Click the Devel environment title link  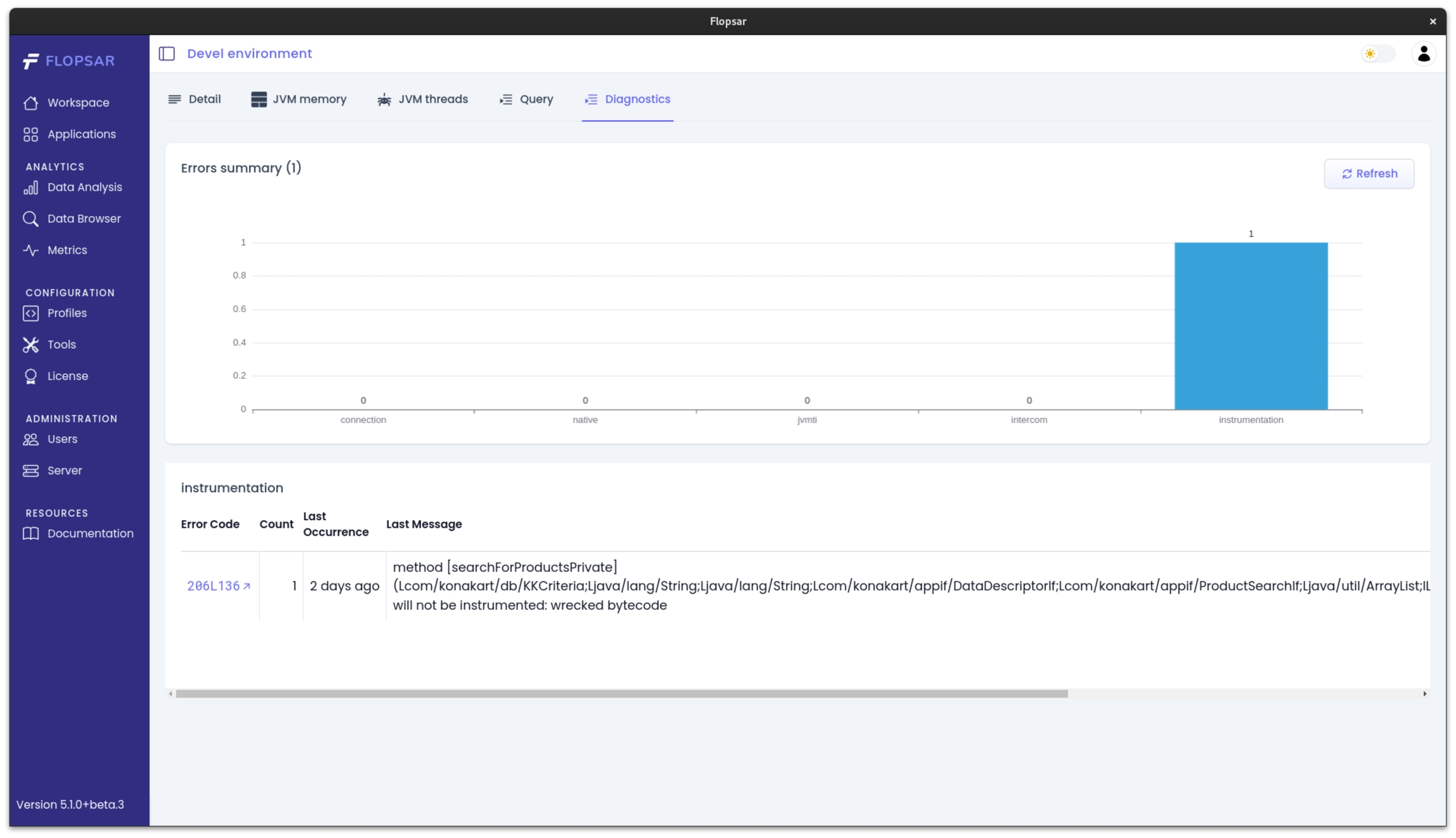249,54
